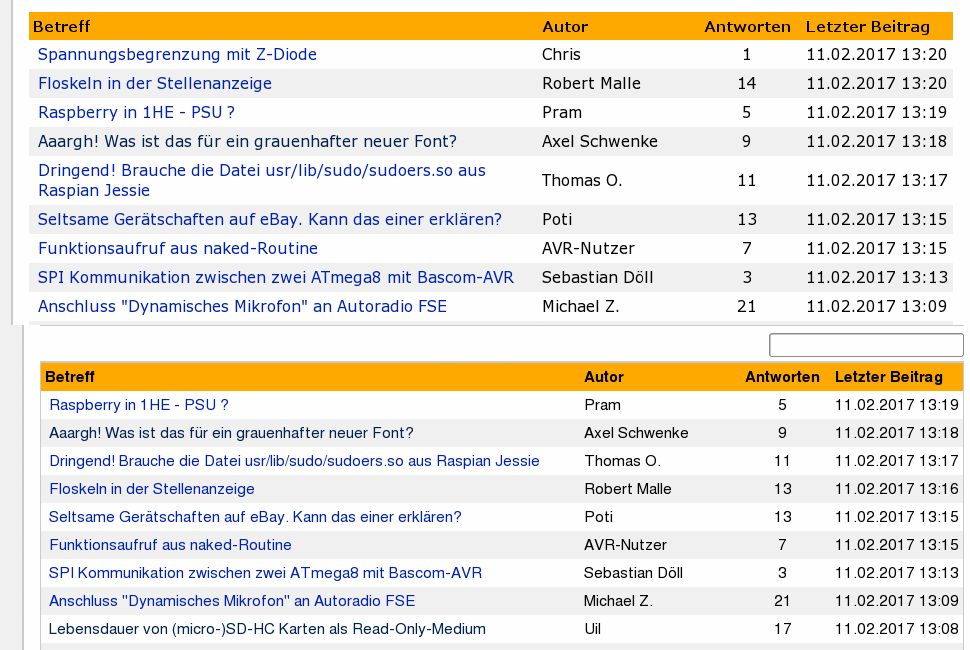This screenshot has width=970, height=650.
Task: Open Anschluss Dynamisches Mikrofon thread in lower table
Action: [232, 601]
